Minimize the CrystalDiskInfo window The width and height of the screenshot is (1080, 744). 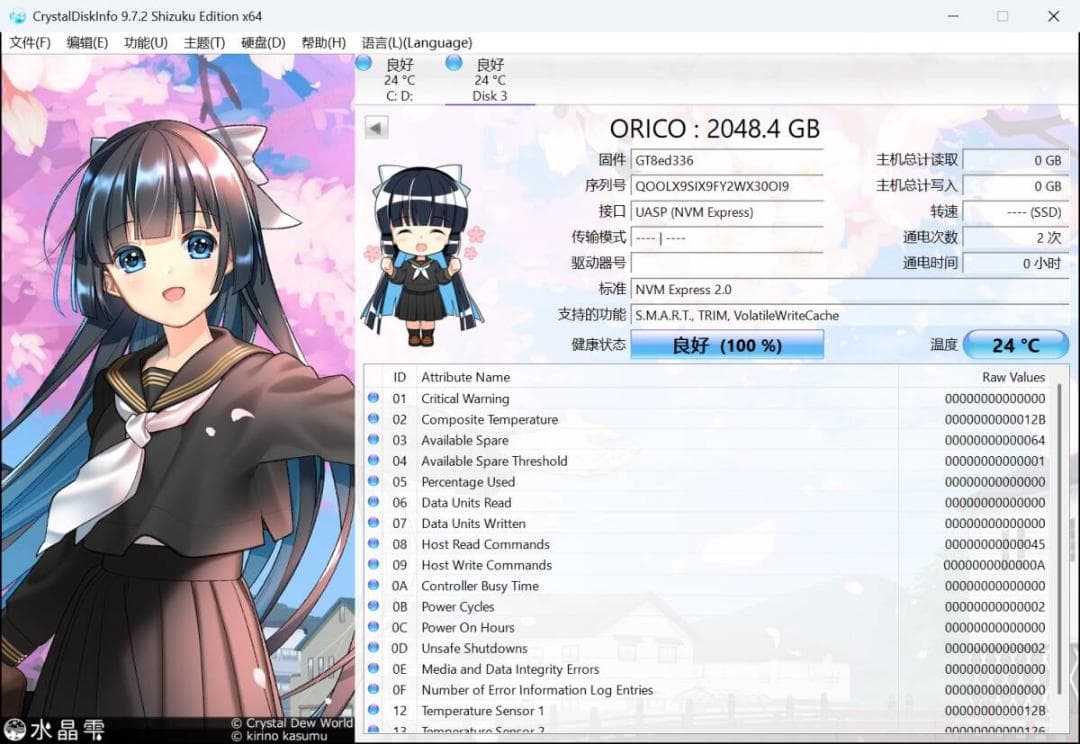coord(953,16)
